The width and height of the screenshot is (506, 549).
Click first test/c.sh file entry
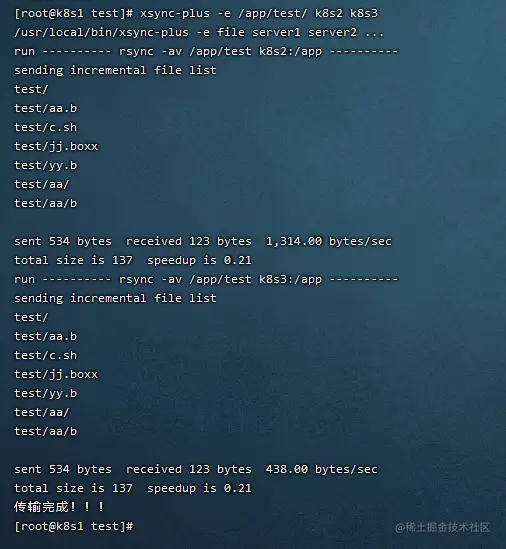coord(46,127)
